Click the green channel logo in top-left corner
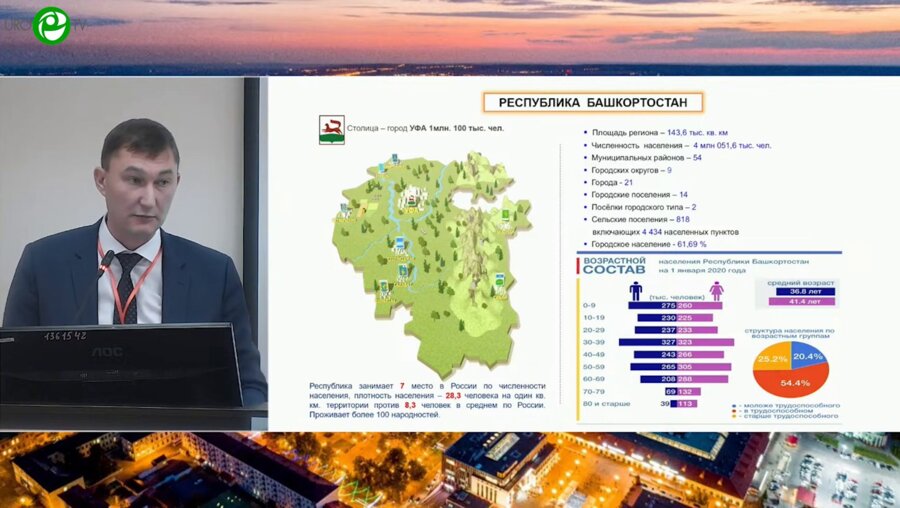The image size is (900, 508). tap(50, 25)
